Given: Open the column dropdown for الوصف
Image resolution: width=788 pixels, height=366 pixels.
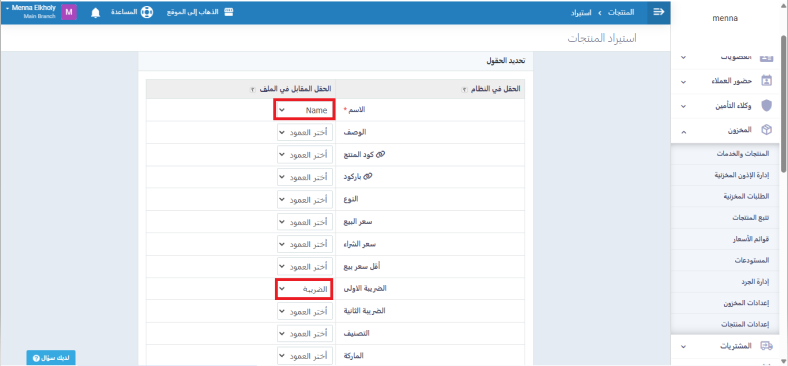Looking at the screenshot, I should click(x=305, y=133).
